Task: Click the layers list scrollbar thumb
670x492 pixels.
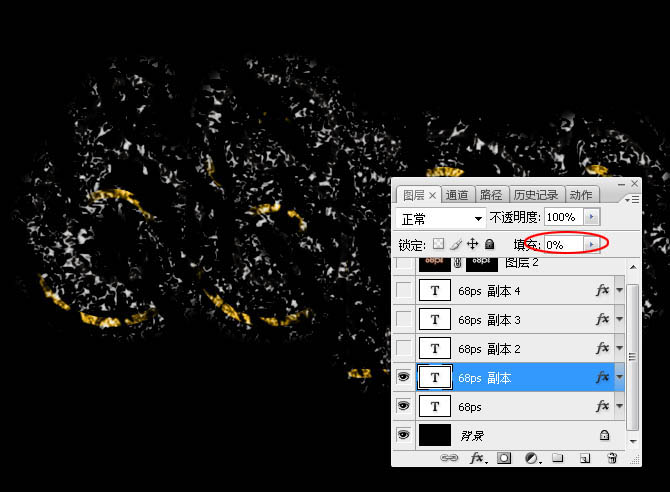Action: point(632,357)
